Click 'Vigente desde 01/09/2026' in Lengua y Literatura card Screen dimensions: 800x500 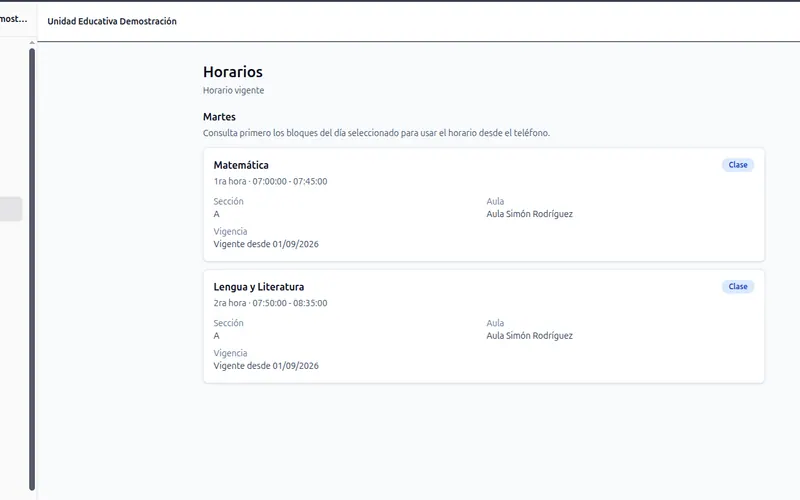(x=266, y=366)
